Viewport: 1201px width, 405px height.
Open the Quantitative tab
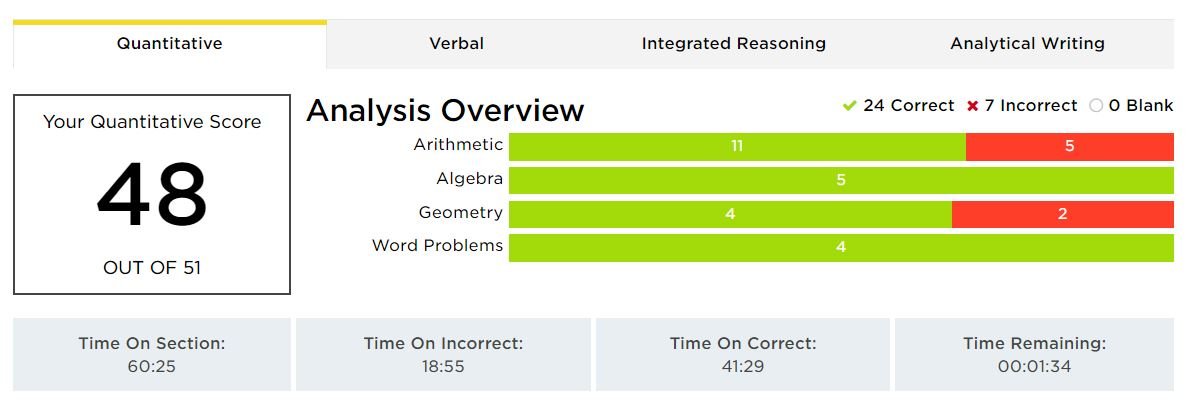[x=169, y=44]
